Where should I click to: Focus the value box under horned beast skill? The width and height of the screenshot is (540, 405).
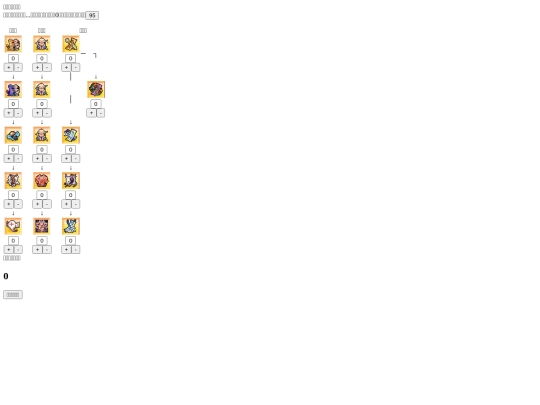tap(71, 195)
